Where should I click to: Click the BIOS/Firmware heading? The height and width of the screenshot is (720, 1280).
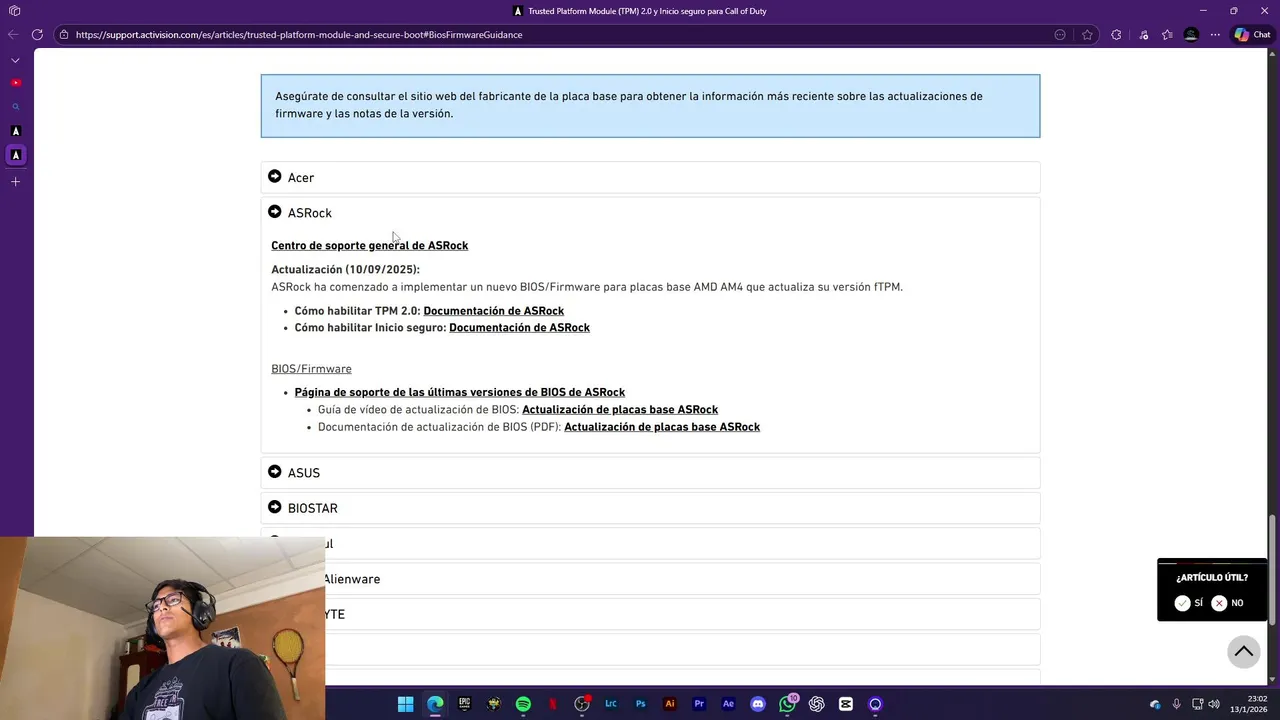(x=311, y=369)
